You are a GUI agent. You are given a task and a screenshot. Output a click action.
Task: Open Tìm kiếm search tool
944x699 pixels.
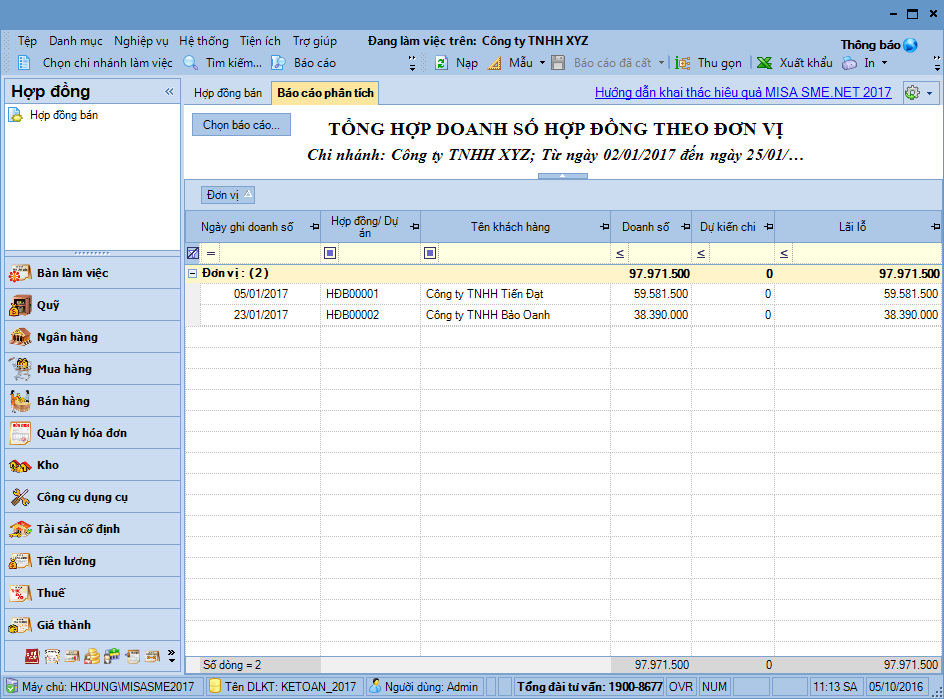191,63
